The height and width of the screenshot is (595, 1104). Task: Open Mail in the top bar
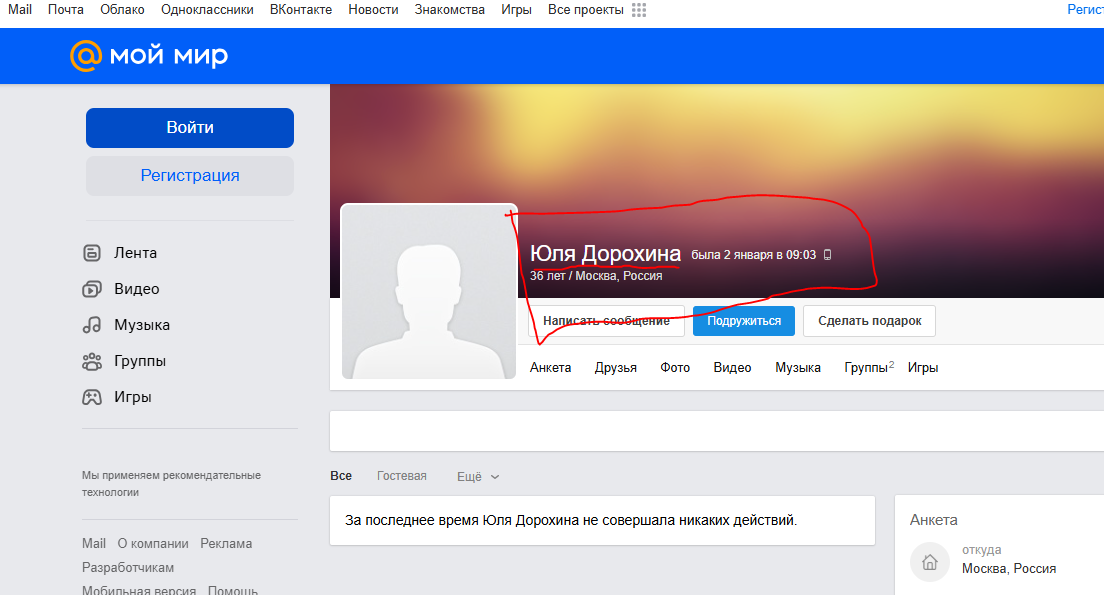pyautogui.click(x=20, y=10)
